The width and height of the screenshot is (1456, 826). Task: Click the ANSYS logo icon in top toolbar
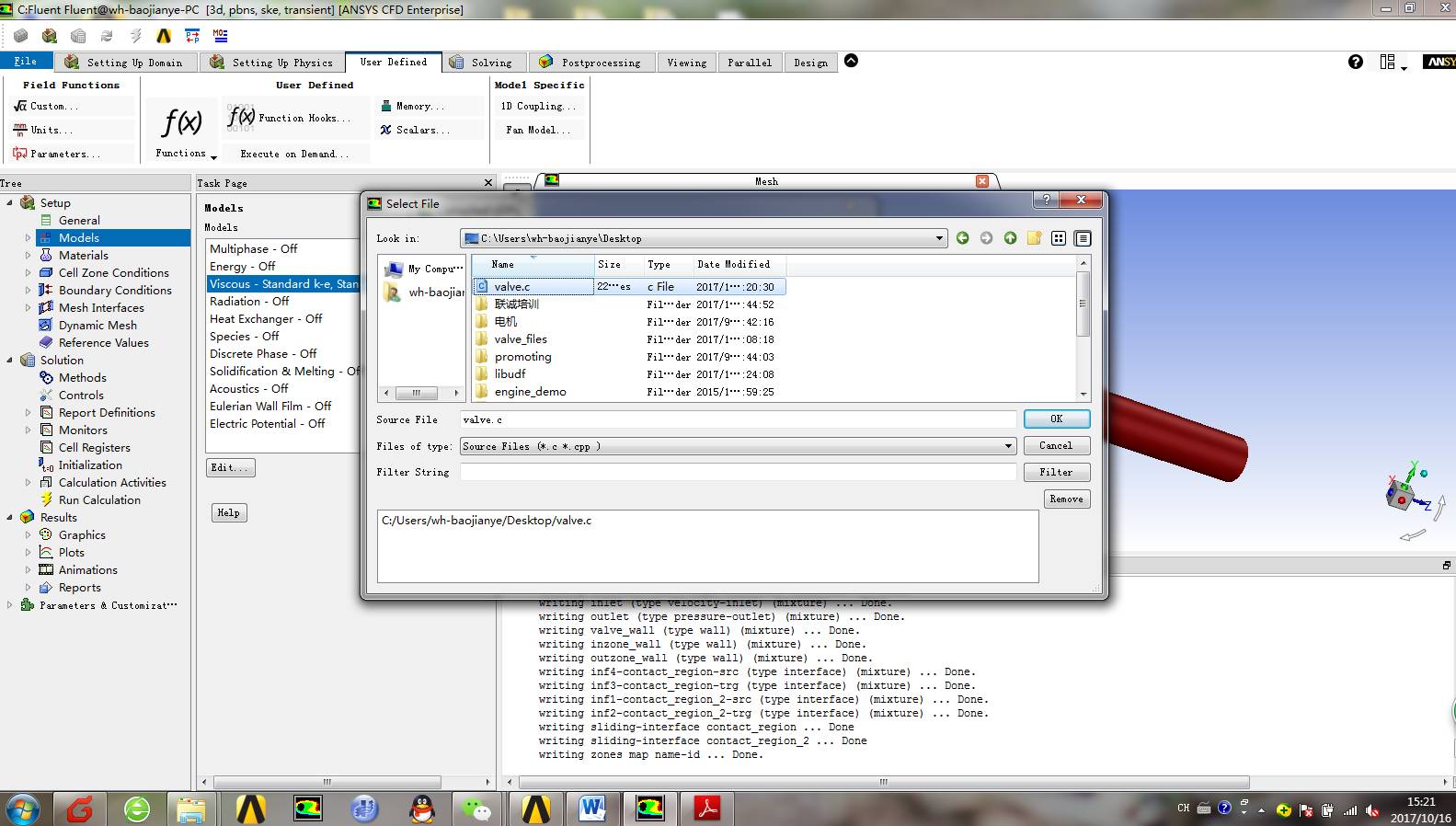tap(164, 36)
